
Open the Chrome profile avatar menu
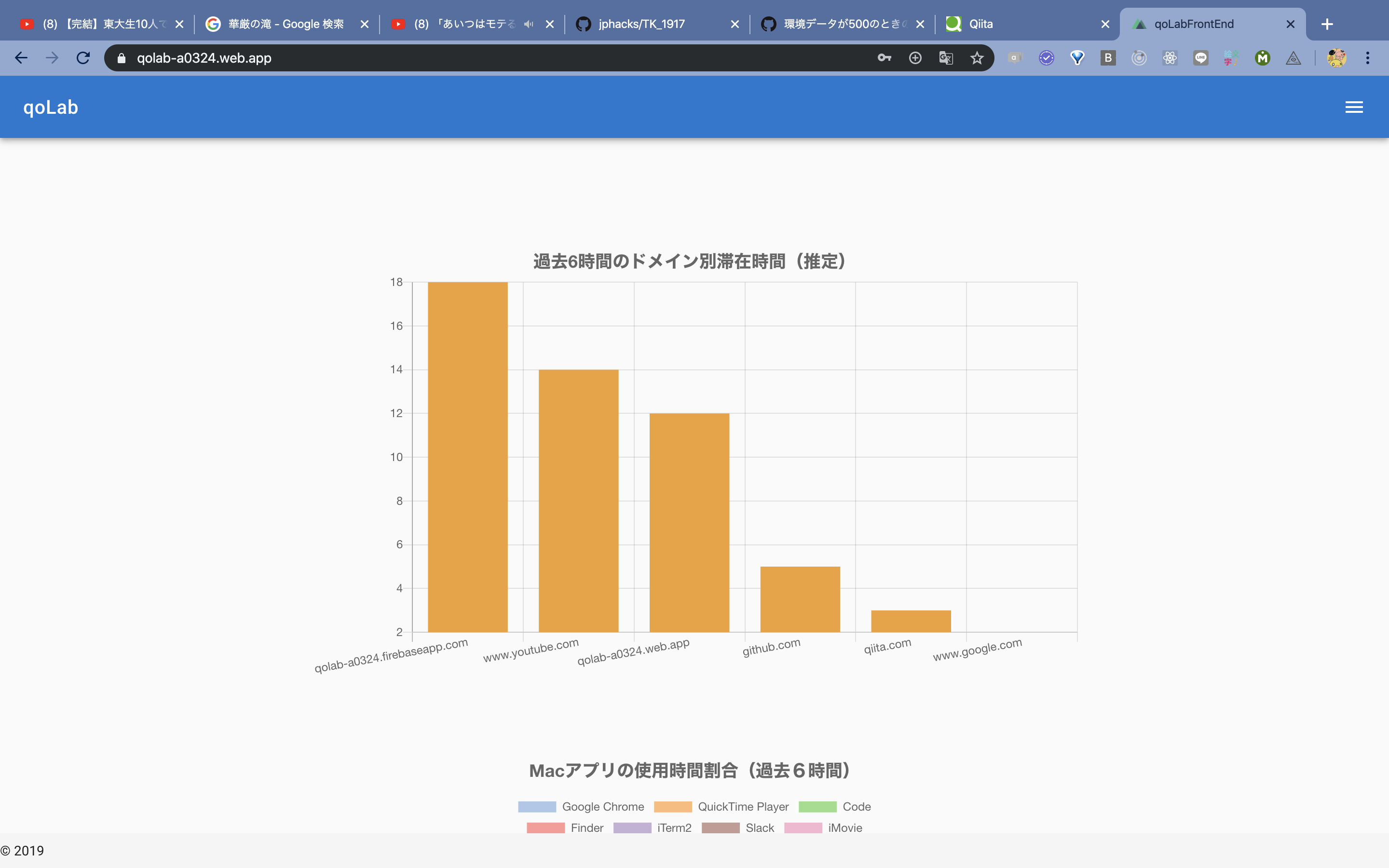point(1336,58)
